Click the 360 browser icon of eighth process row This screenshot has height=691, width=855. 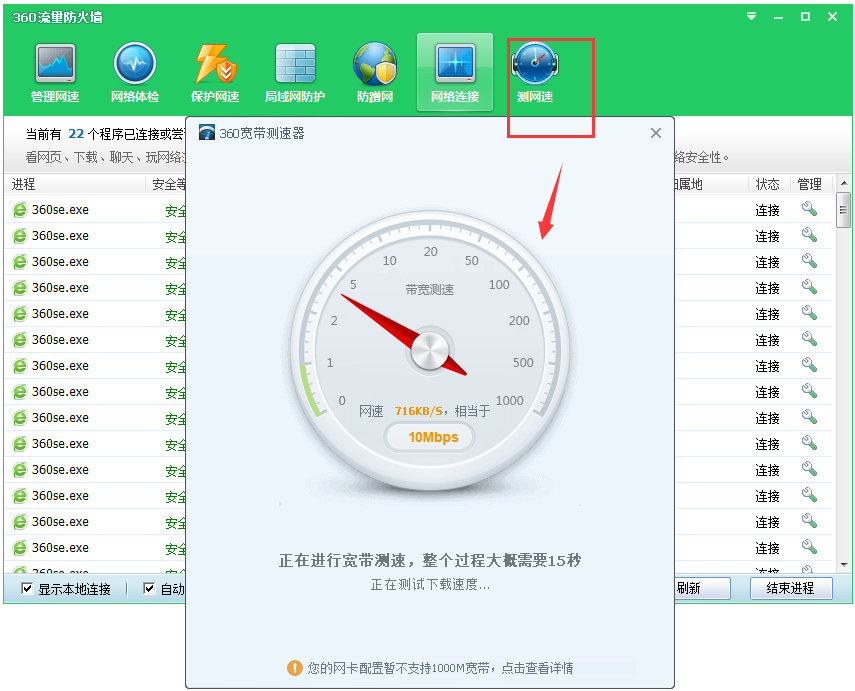click(20, 392)
